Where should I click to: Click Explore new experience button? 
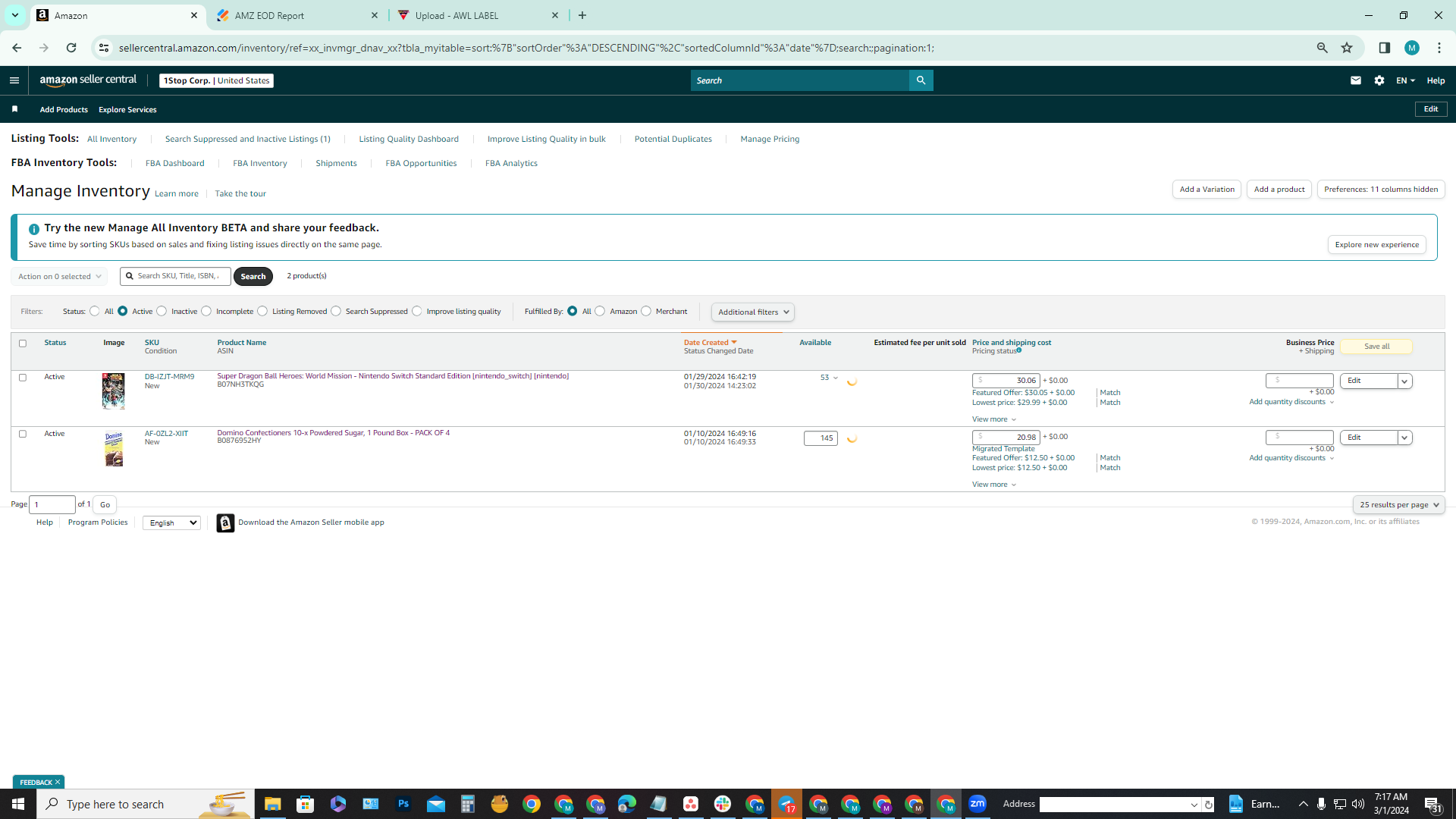(x=1376, y=245)
